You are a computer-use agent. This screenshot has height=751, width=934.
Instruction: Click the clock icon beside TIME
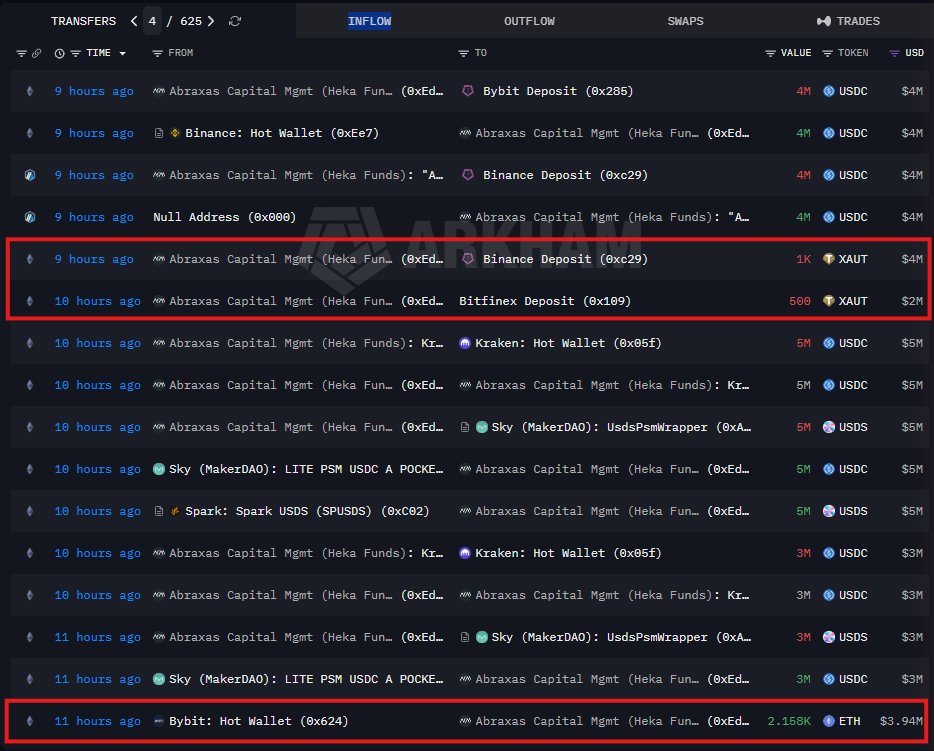click(60, 53)
